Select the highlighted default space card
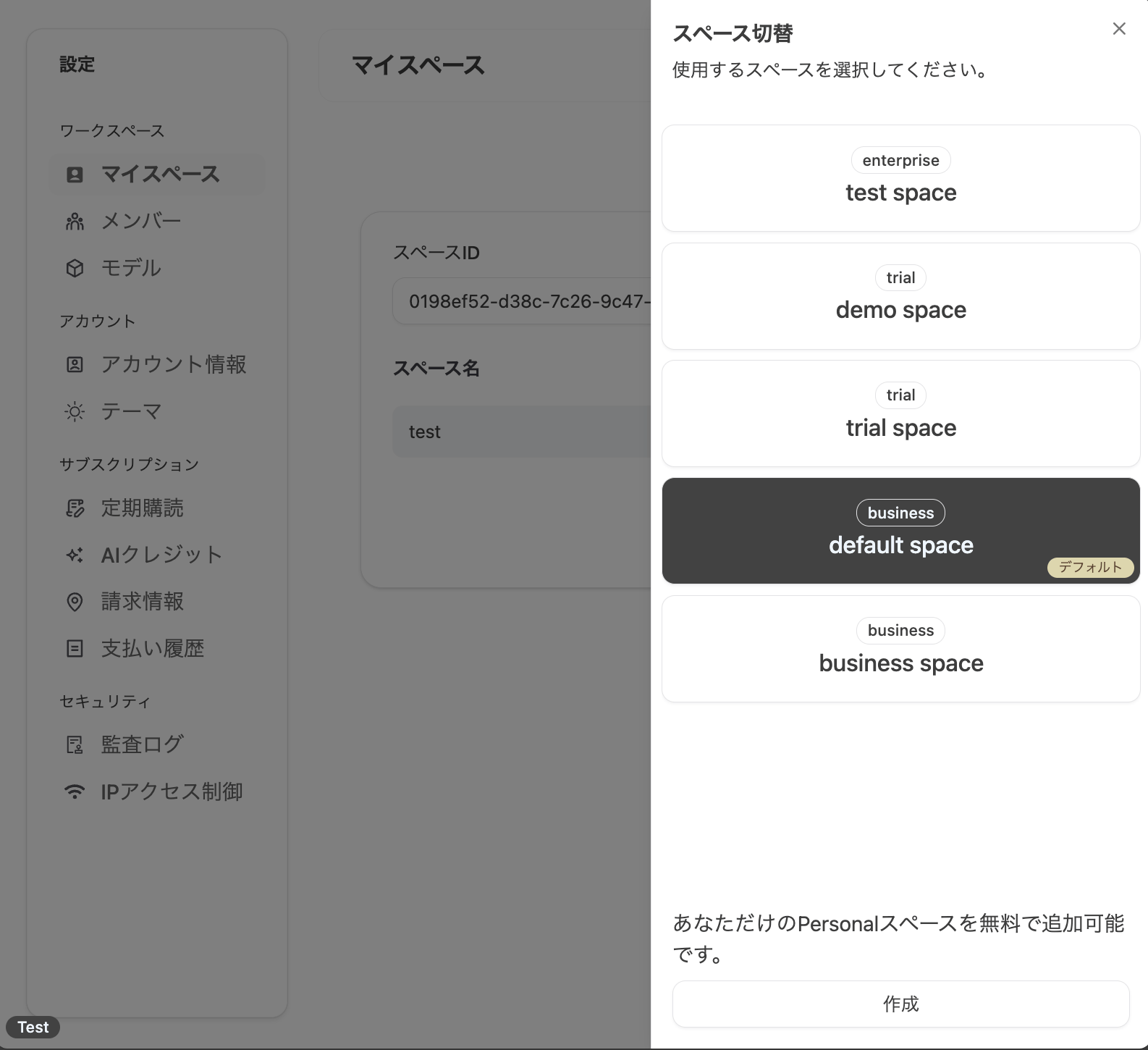 [900, 531]
